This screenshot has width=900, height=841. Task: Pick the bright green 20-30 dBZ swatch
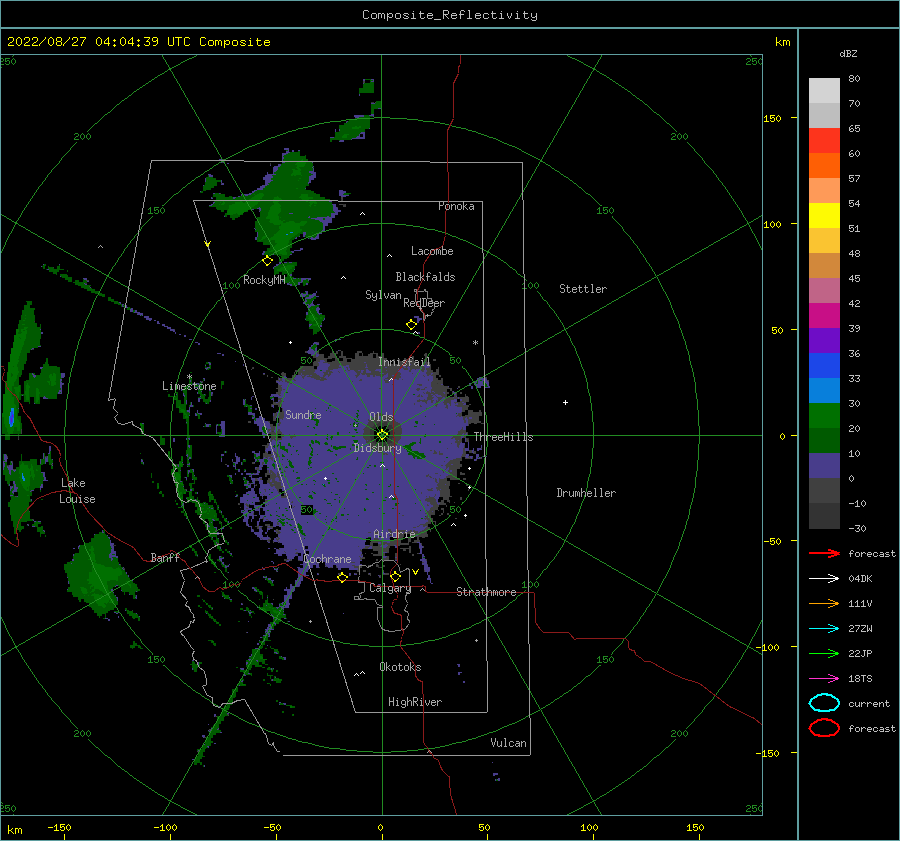824,416
